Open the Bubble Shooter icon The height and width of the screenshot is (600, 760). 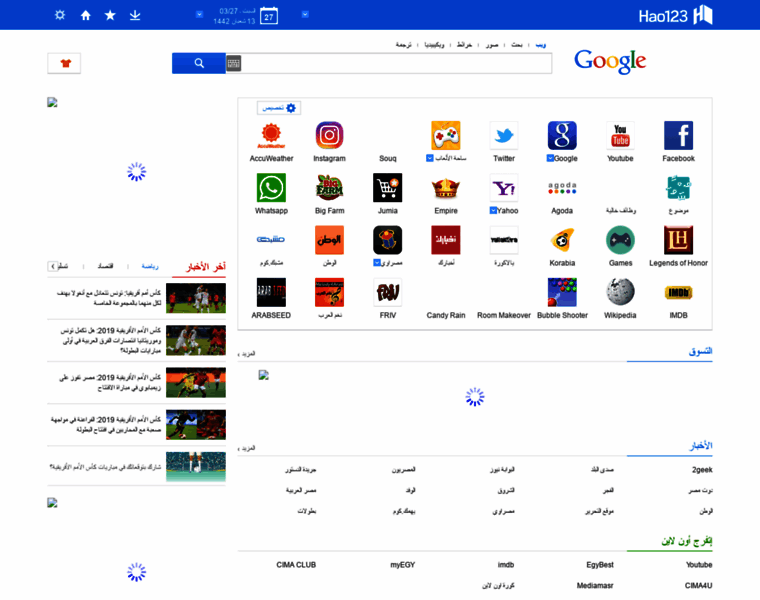click(562, 292)
